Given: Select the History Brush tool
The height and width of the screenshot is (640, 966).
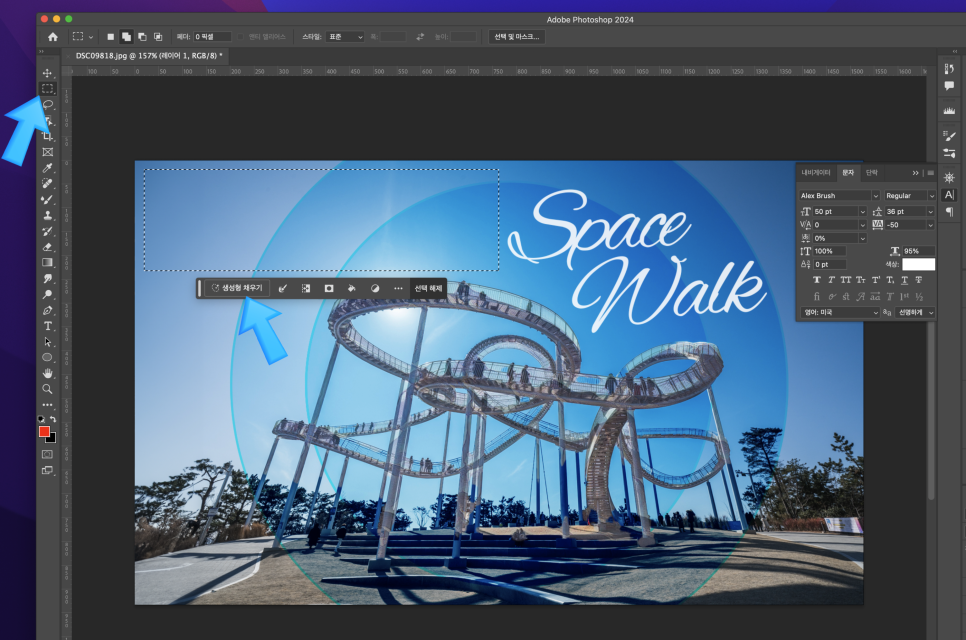Looking at the screenshot, I should point(47,231).
